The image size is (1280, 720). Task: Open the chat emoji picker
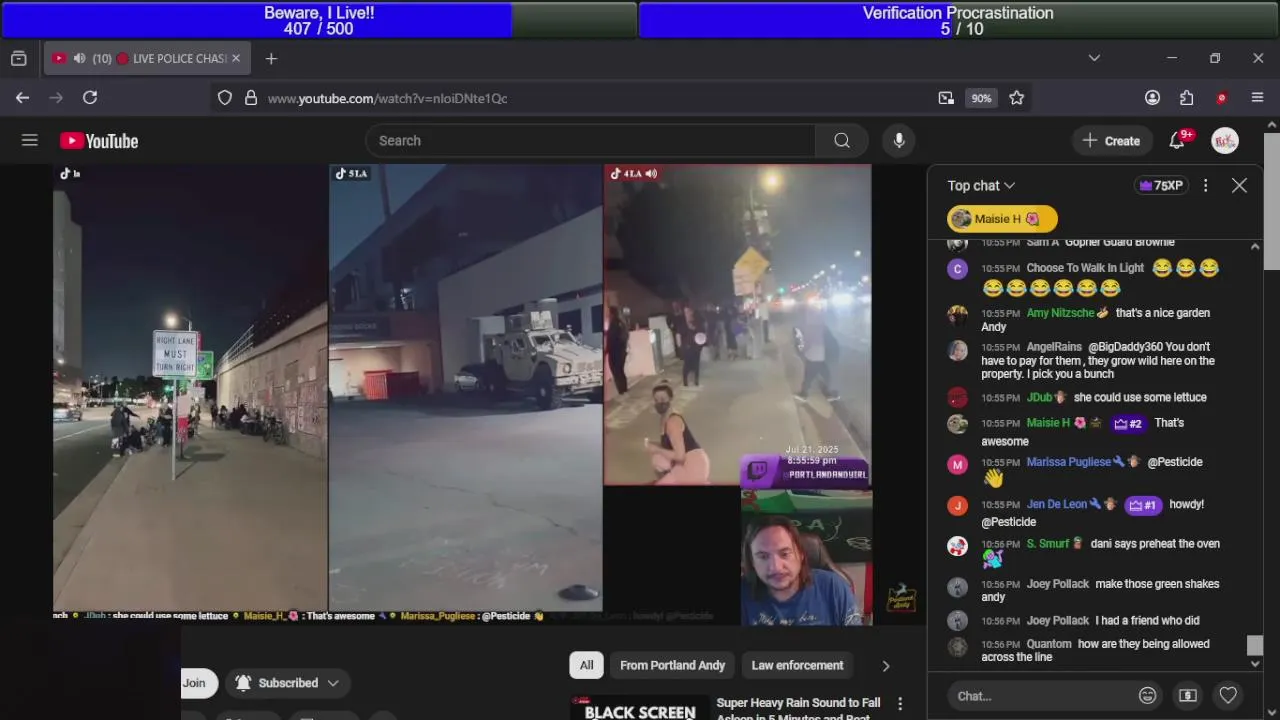point(1147,695)
